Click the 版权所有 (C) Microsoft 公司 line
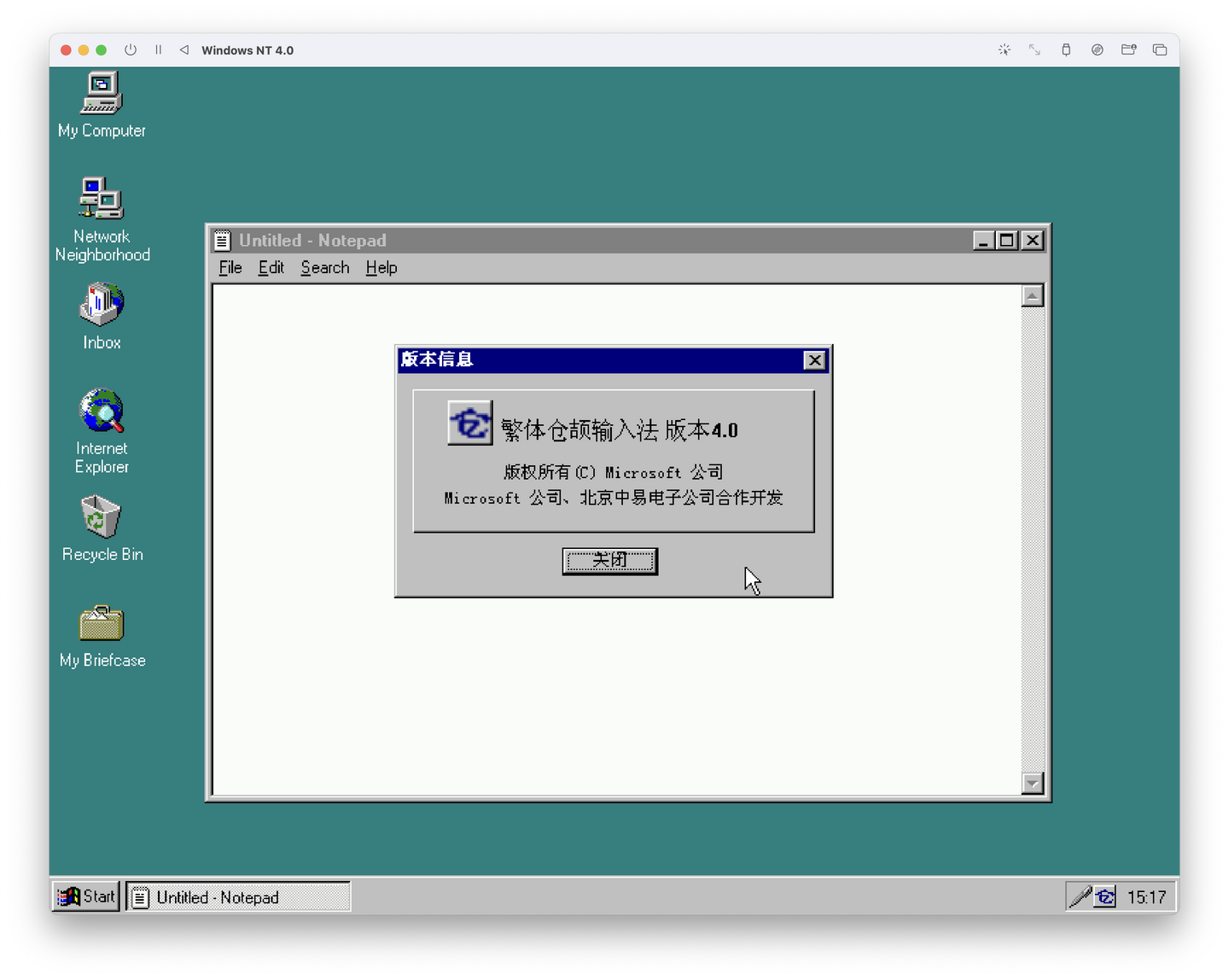 613,472
